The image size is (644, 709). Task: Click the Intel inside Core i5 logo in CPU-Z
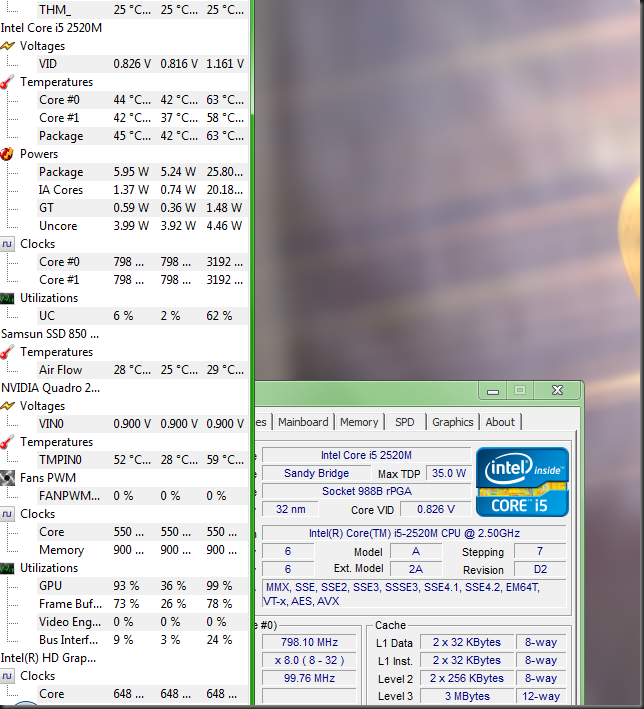[522, 482]
